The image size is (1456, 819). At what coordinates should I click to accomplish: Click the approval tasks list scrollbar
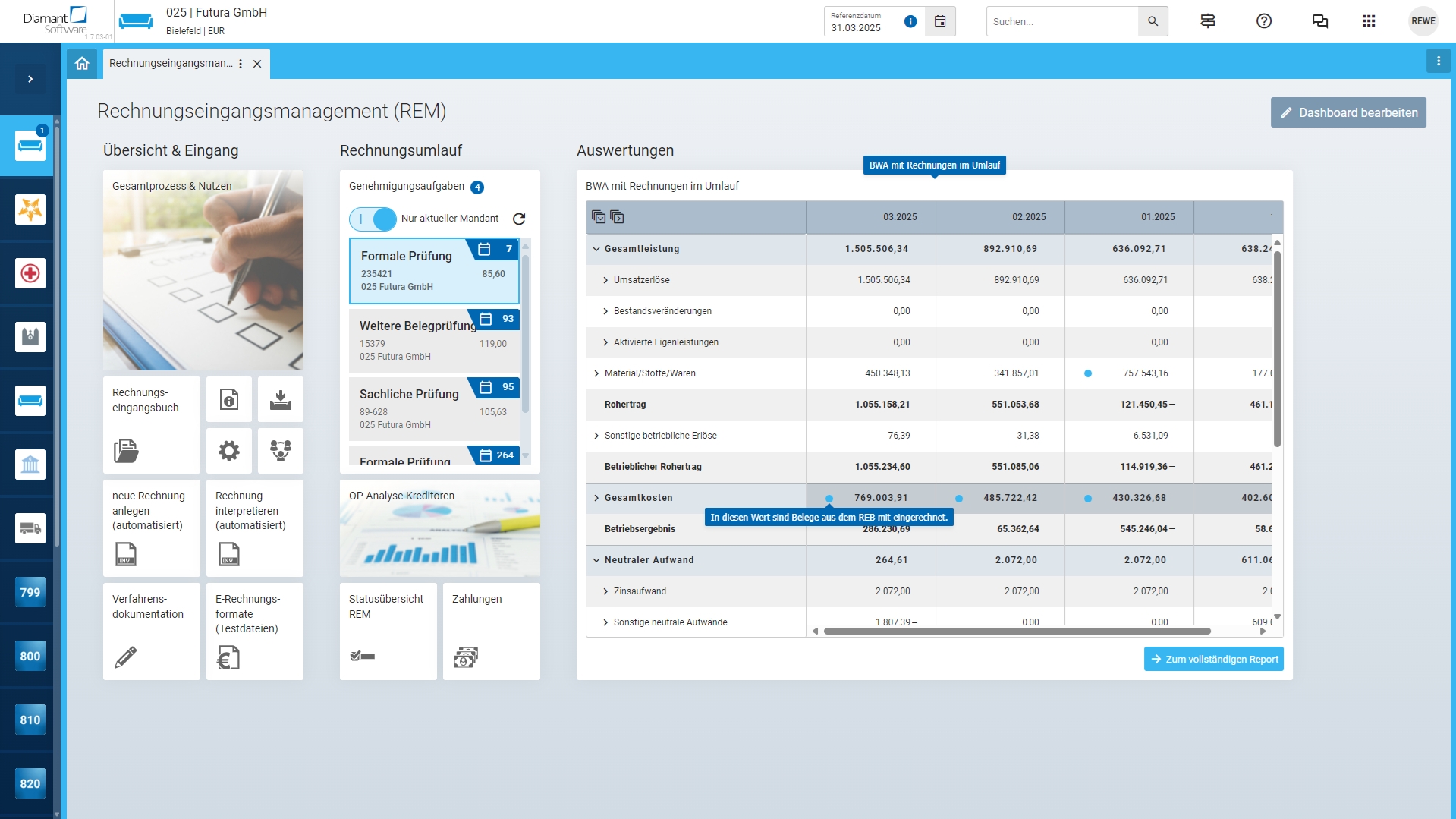525,334
